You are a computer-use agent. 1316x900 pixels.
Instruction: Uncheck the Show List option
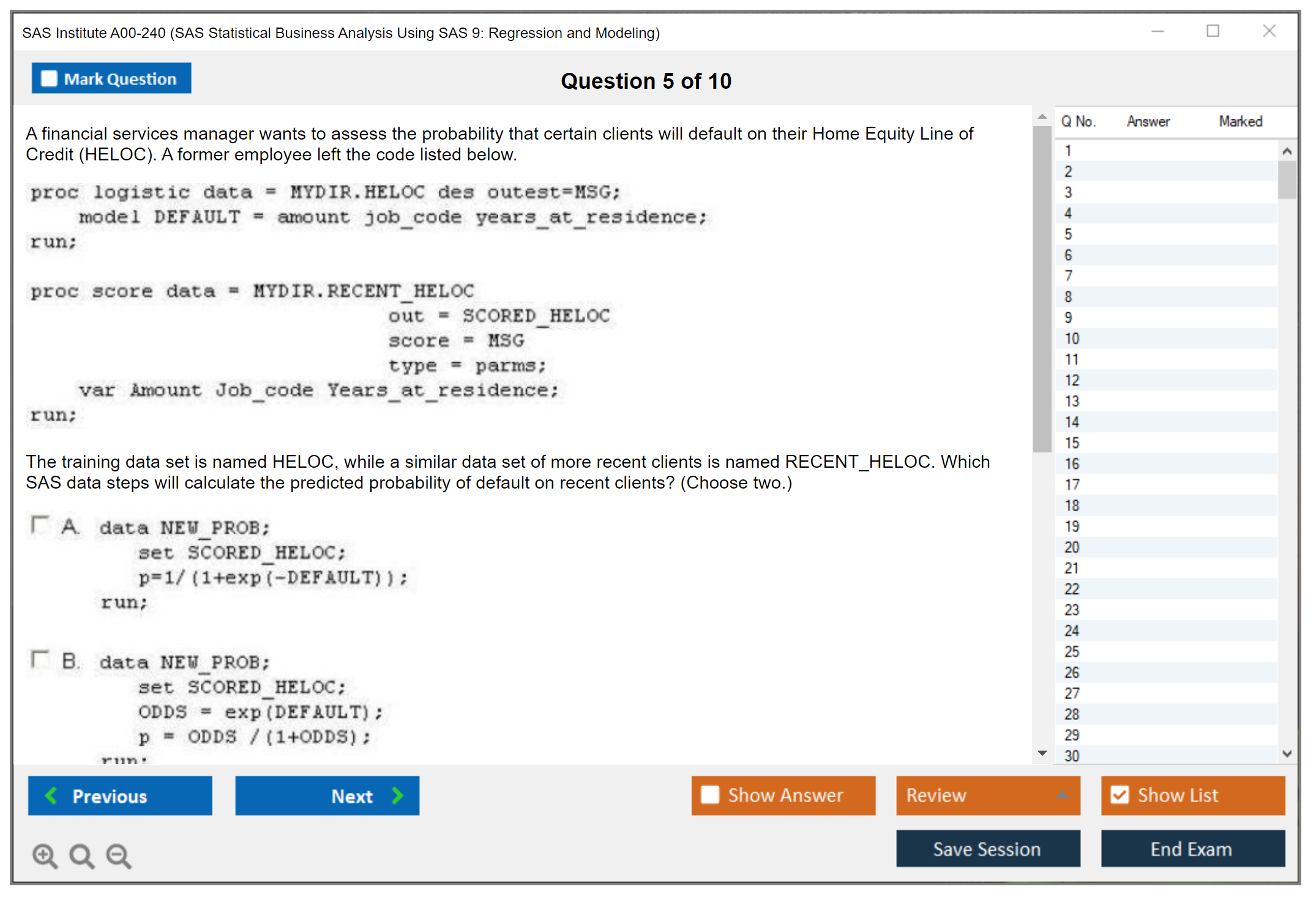[x=1120, y=795]
